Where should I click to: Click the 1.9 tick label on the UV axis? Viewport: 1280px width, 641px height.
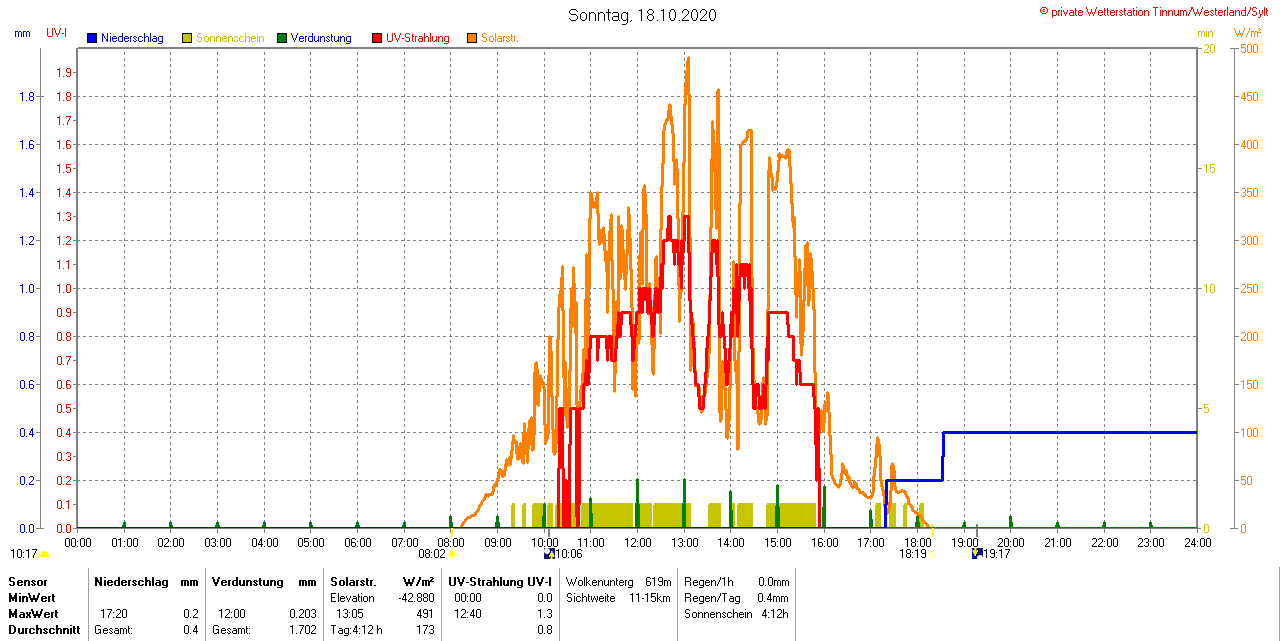coord(63,72)
